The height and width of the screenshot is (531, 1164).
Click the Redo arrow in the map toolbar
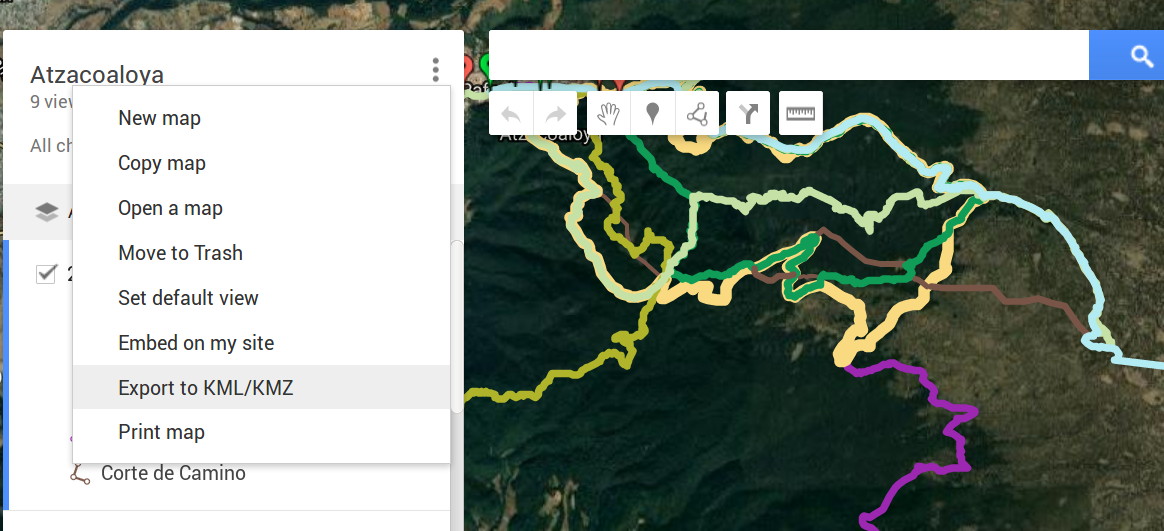(555, 114)
